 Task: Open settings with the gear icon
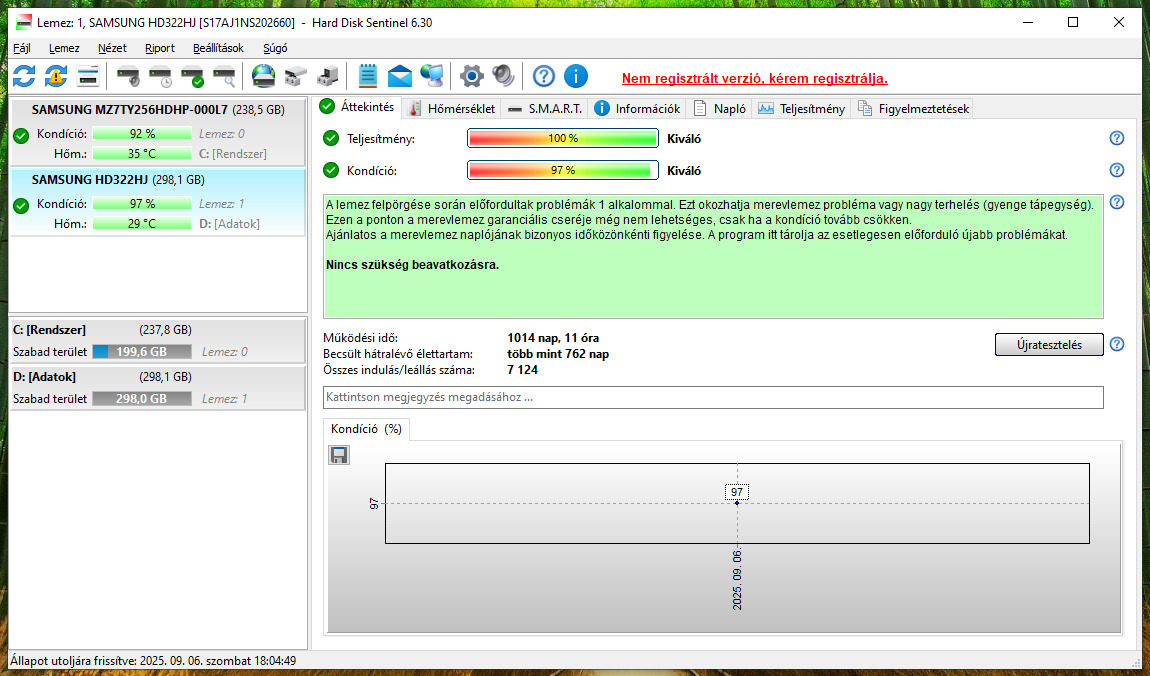(472, 76)
